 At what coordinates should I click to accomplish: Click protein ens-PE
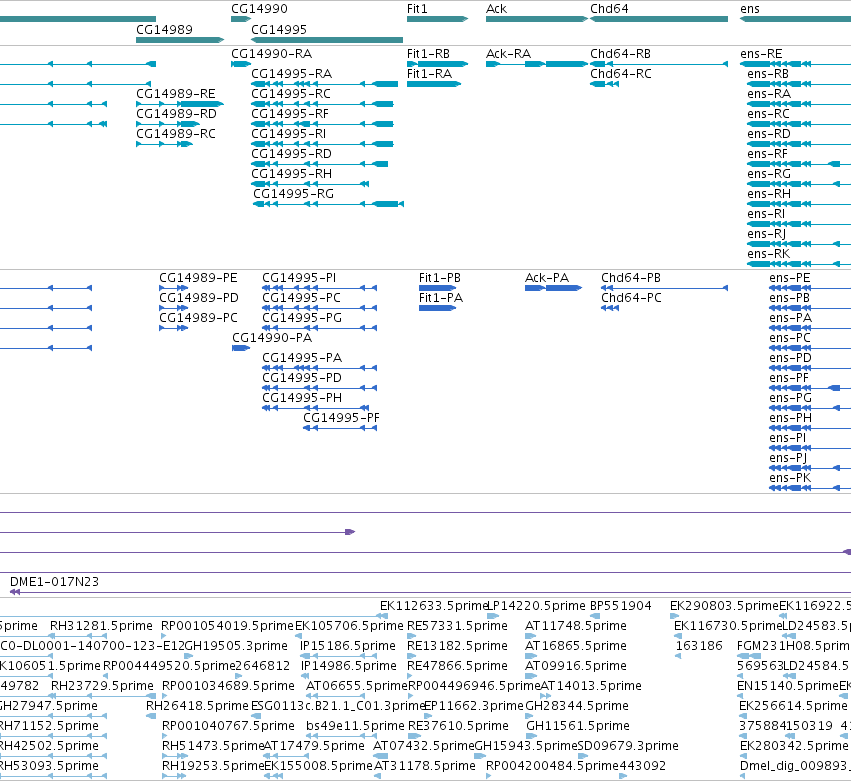point(810,288)
